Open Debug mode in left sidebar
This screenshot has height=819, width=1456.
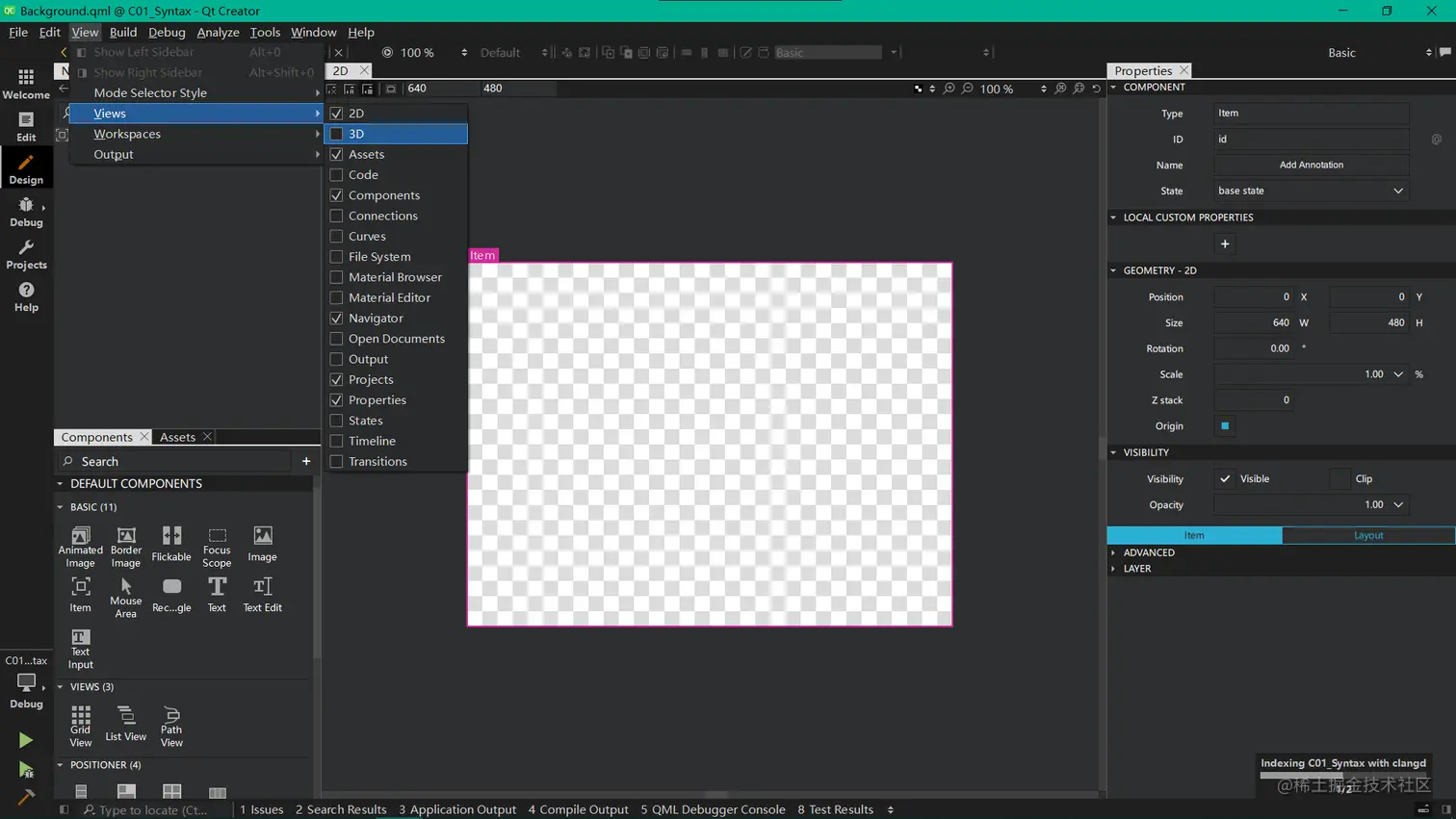(x=26, y=211)
